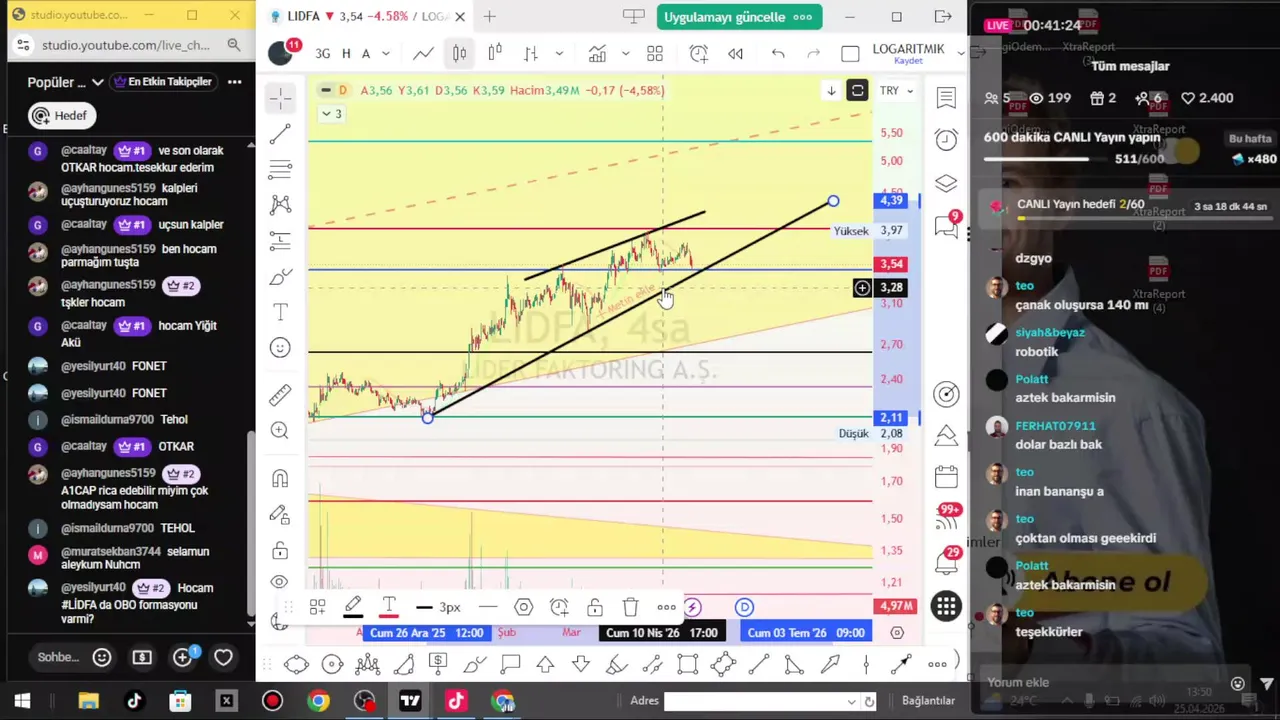Image resolution: width=1280 pixels, height=720 pixels.
Task: Change the text color of selected drawing
Action: 389,606
